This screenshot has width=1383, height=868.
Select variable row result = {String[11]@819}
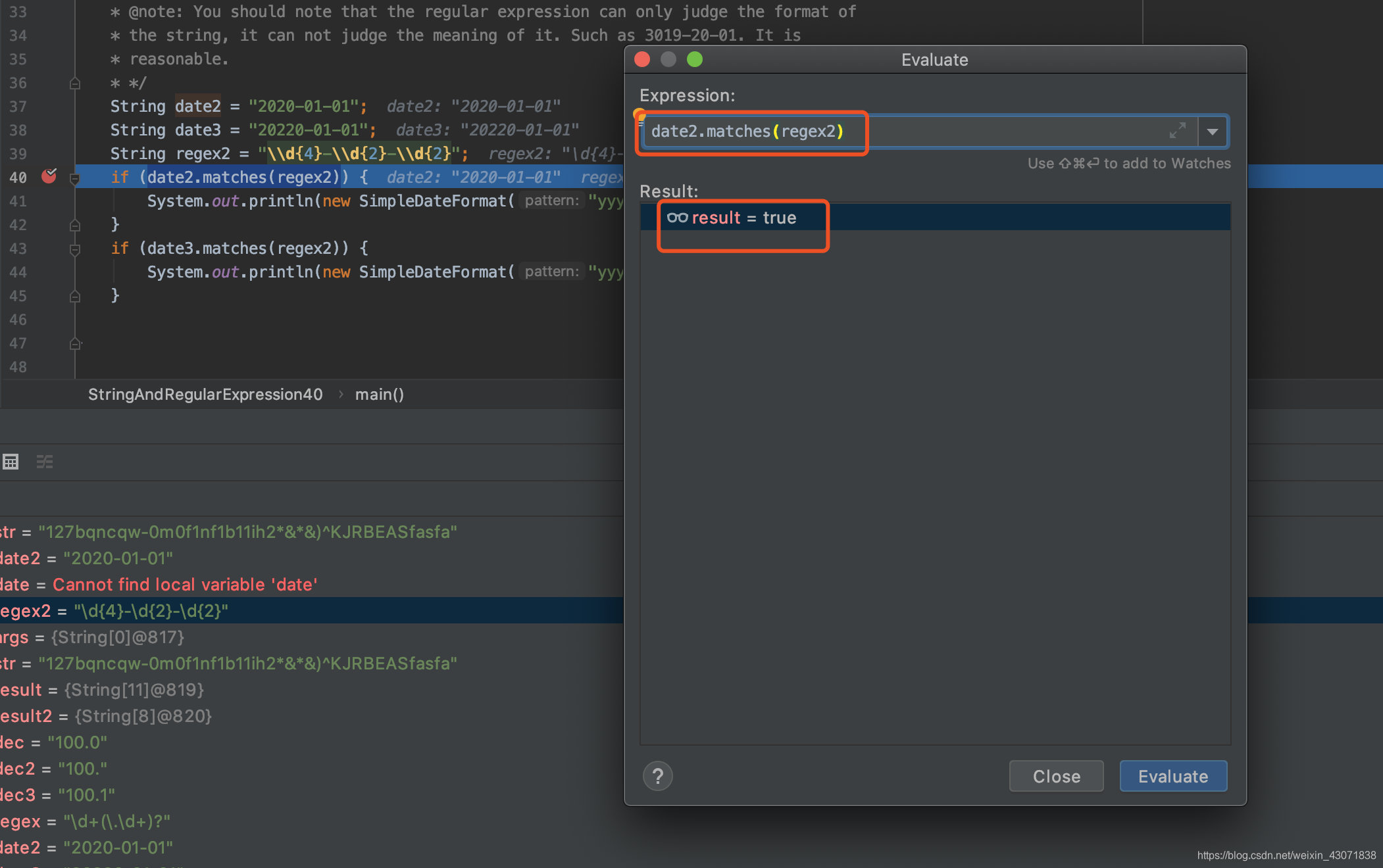click(x=312, y=690)
